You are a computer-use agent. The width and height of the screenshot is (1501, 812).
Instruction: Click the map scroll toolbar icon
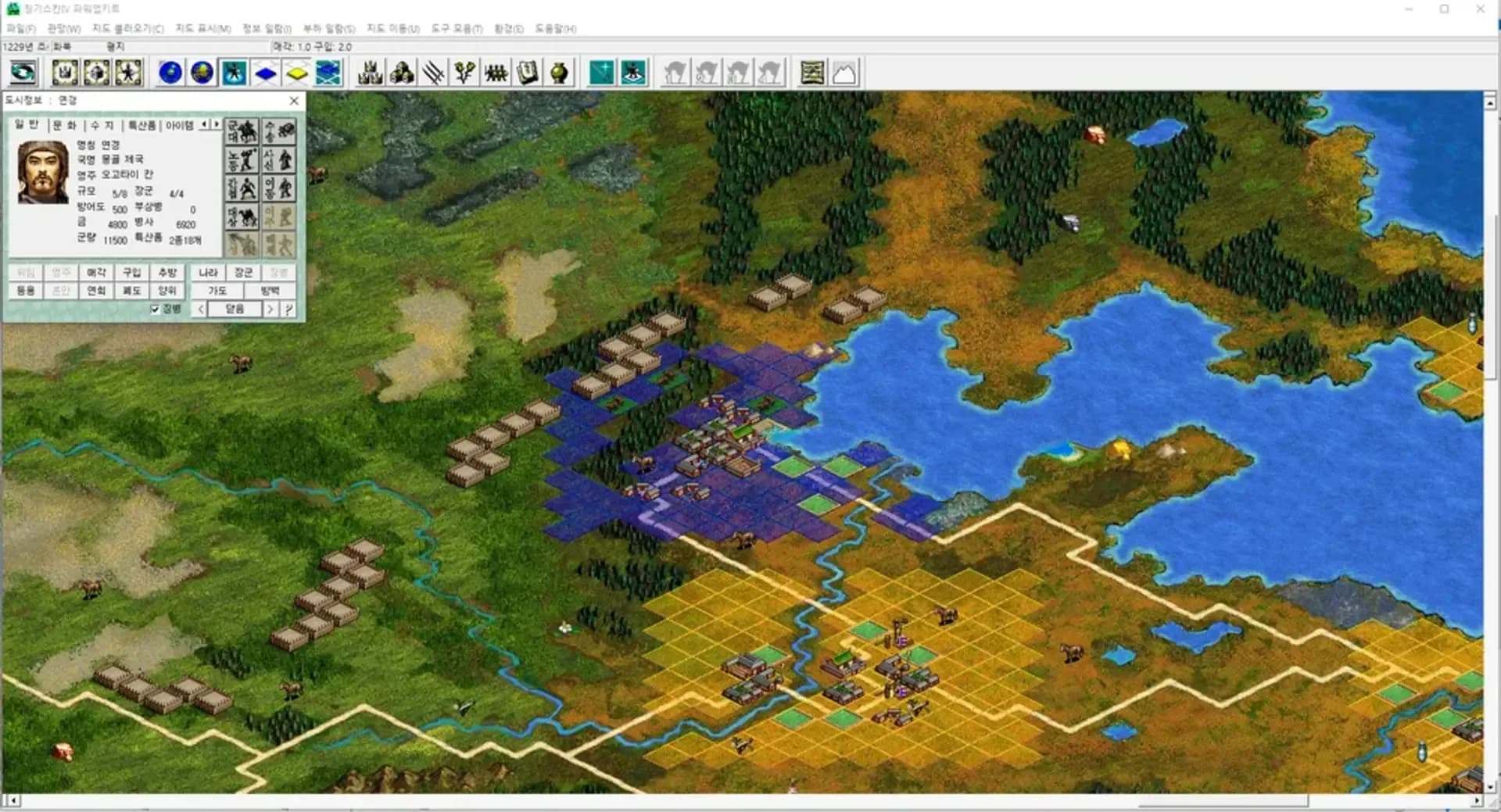click(x=812, y=73)
